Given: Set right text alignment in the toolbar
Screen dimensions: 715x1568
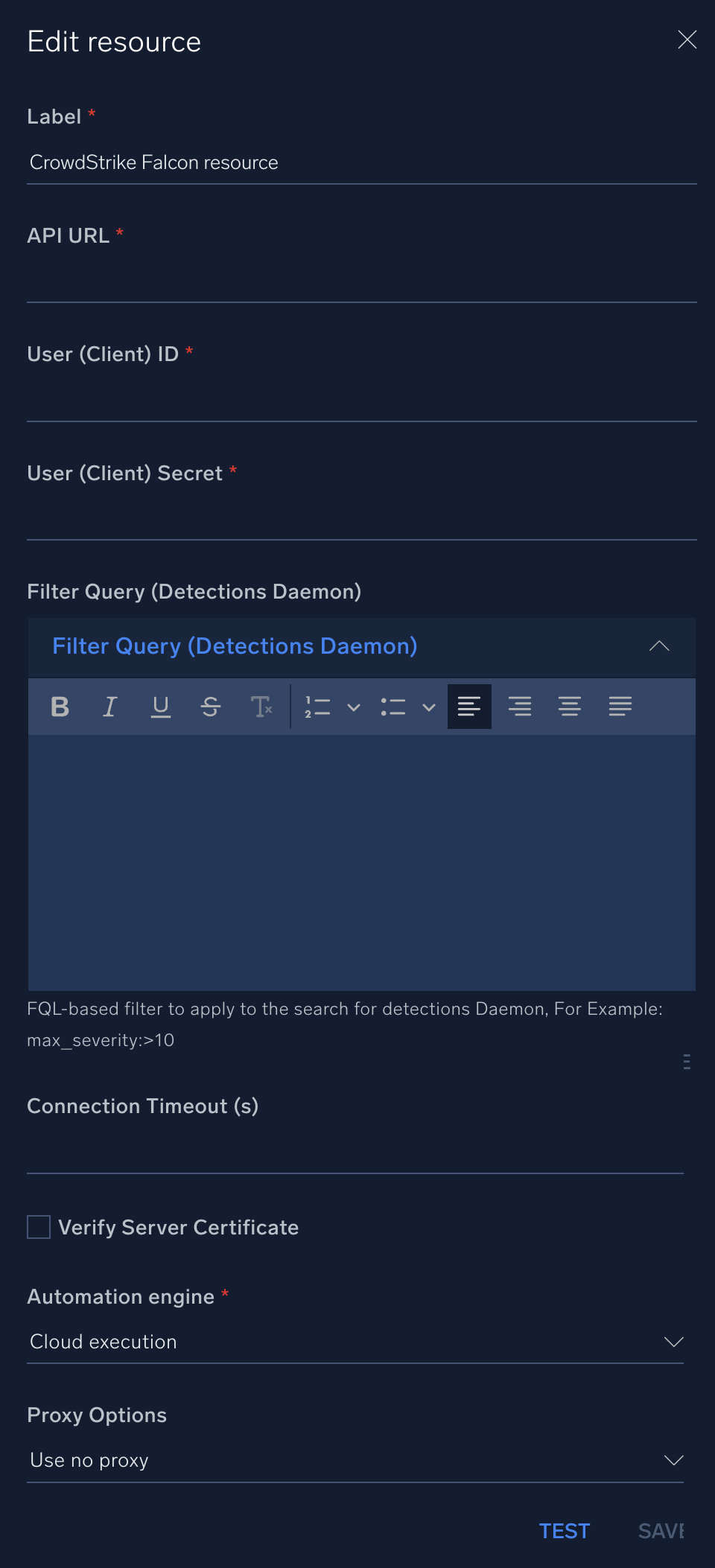Looking at the screenshot, I should point(521,707).
